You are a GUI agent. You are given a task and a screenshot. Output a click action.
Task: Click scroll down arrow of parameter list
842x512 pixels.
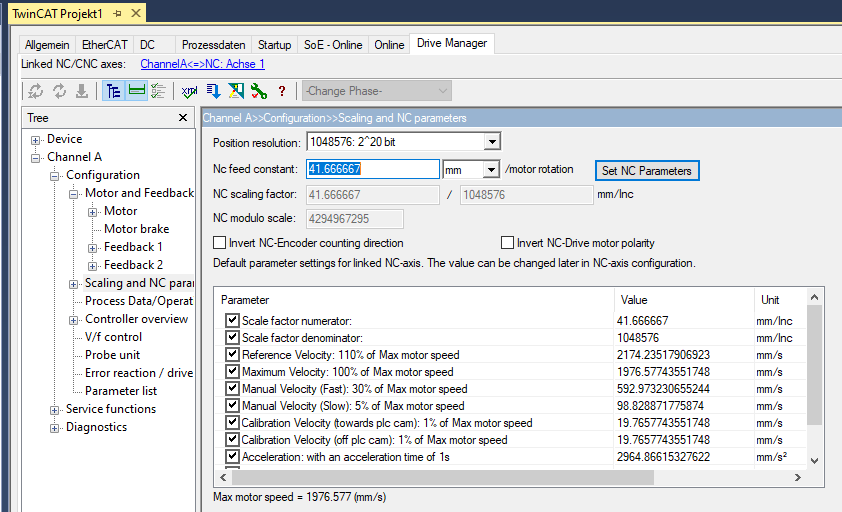[814, 460]
